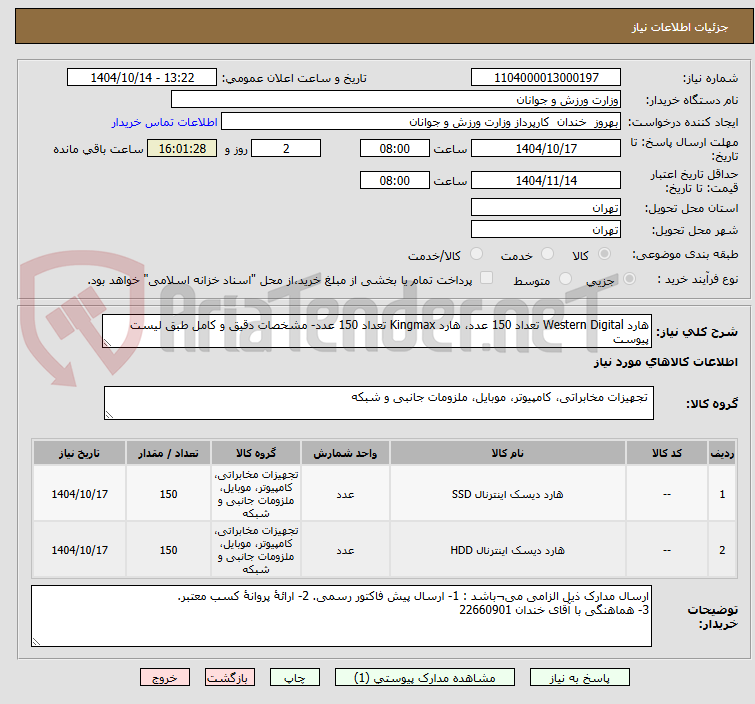
Task: Click the نام کالا column header
Action: [508, 453]
